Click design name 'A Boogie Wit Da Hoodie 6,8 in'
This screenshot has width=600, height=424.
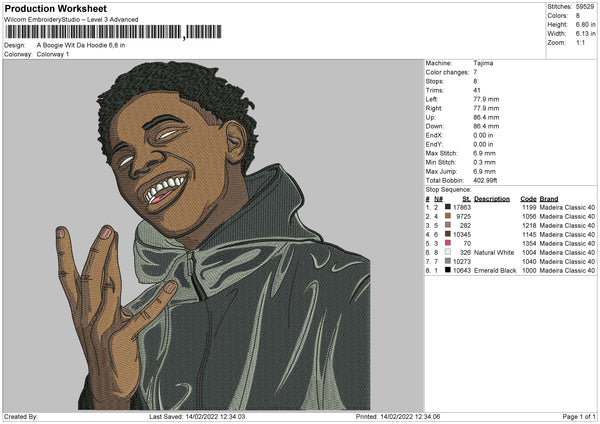(x=81, y=45)
